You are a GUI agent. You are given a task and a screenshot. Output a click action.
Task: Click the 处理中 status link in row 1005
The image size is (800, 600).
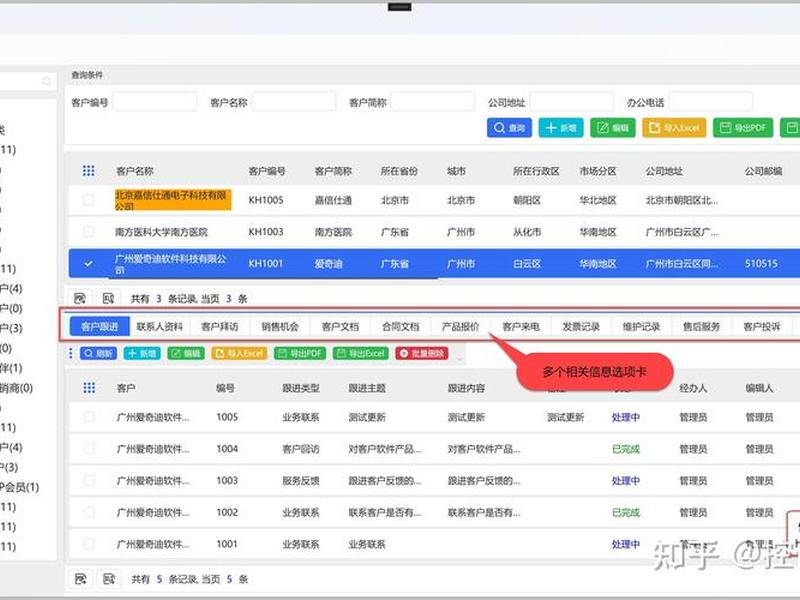tap(626, 417)
